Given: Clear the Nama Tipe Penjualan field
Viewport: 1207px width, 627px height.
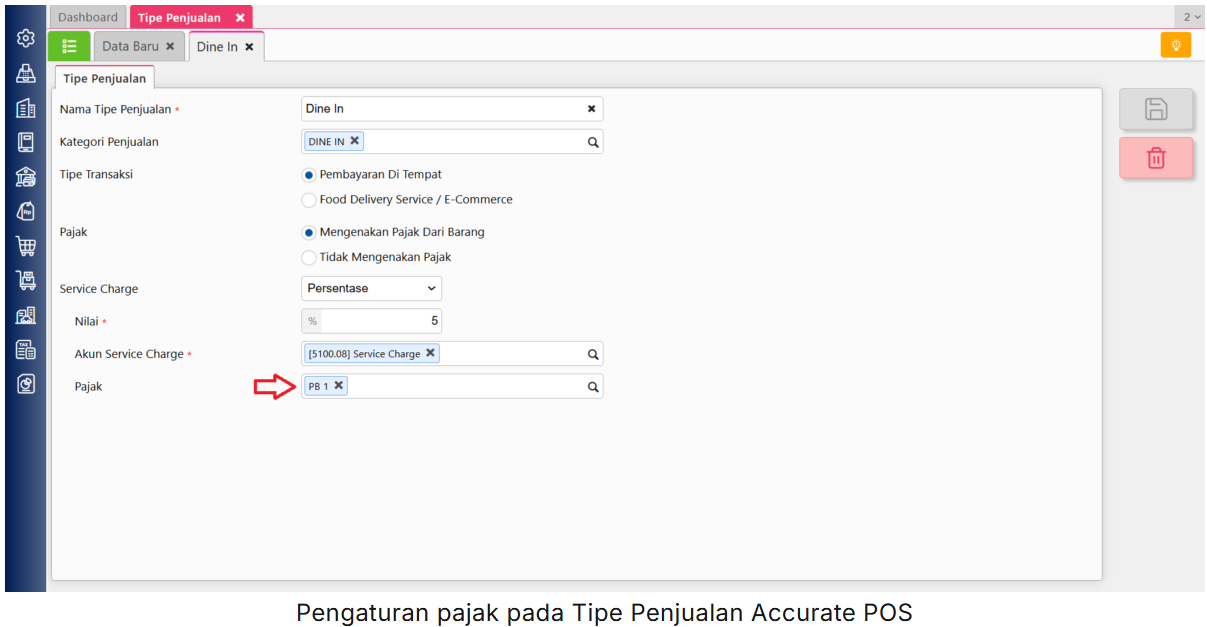Looking at the screenshot, I should (591, 109).
